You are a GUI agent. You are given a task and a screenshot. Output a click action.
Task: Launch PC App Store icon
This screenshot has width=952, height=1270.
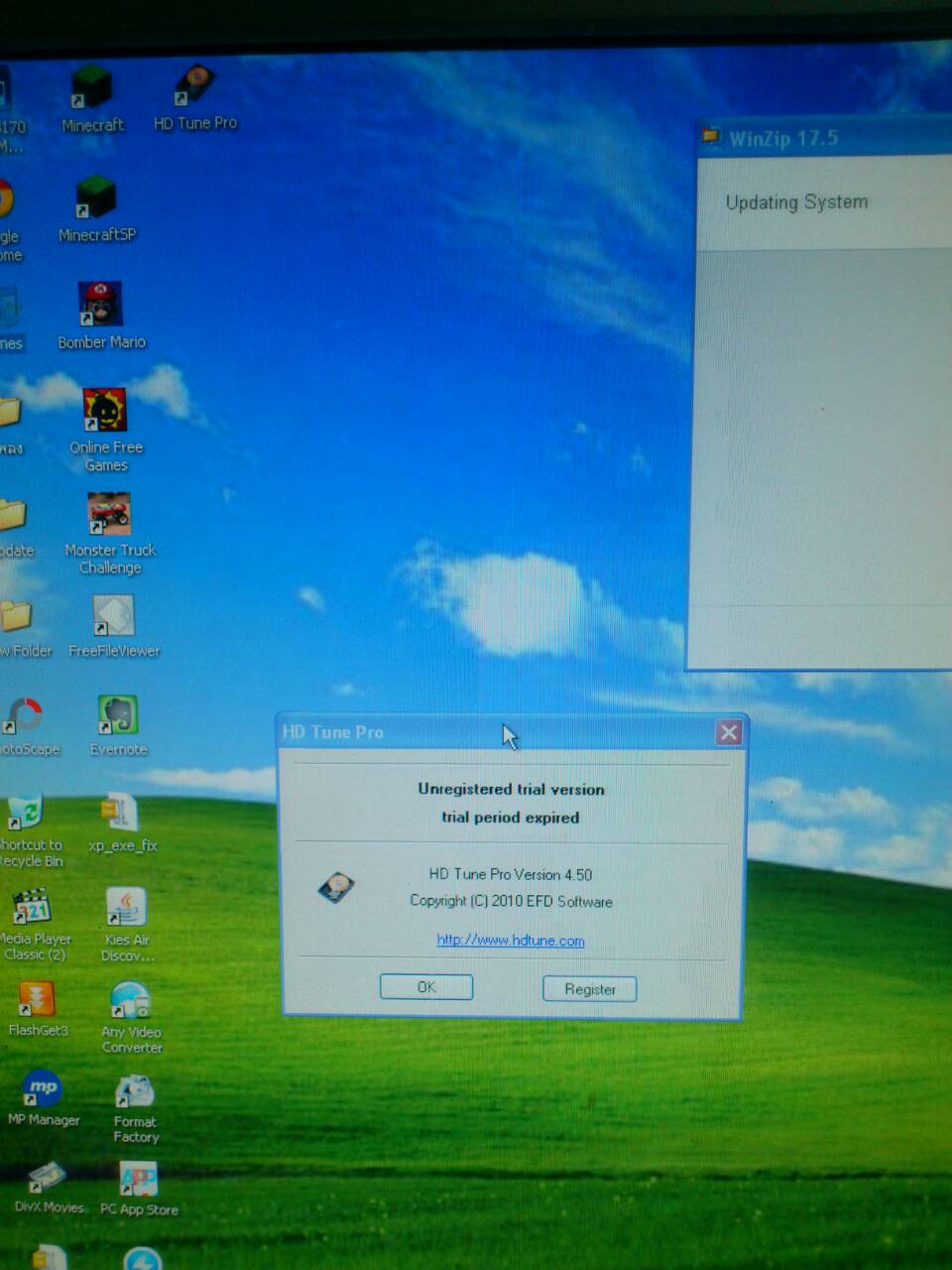tap(138, 1181)
